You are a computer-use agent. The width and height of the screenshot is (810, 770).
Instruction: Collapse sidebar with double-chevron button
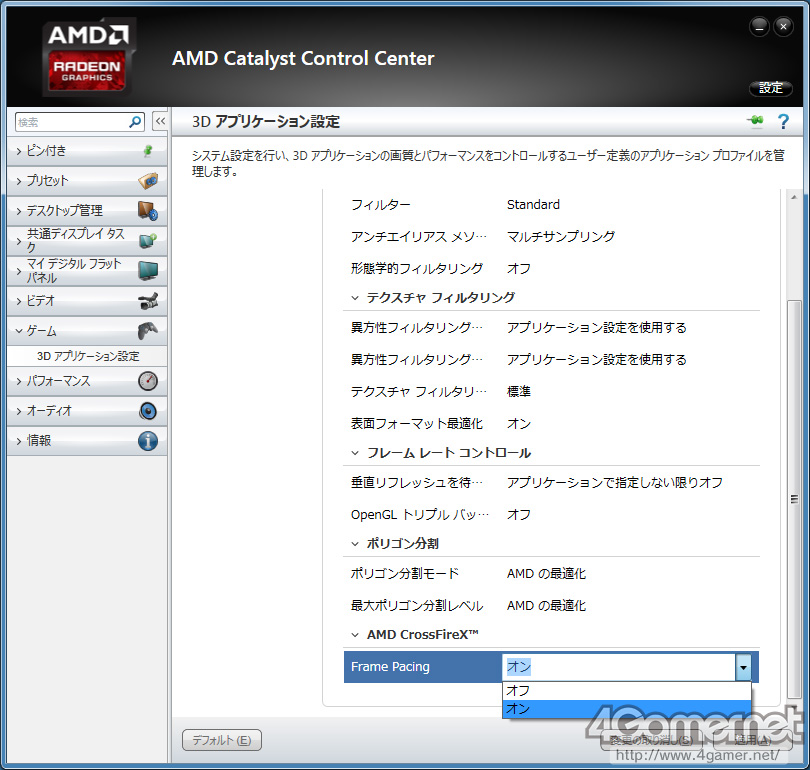click(x=160, y=122)
